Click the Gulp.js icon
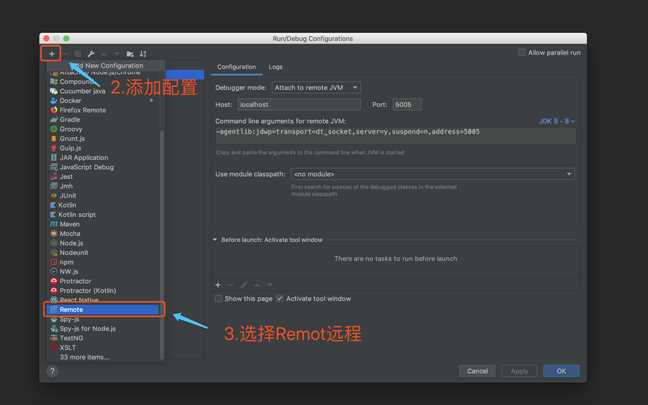The width and height of the screenshot is (648, 405). 54,148
